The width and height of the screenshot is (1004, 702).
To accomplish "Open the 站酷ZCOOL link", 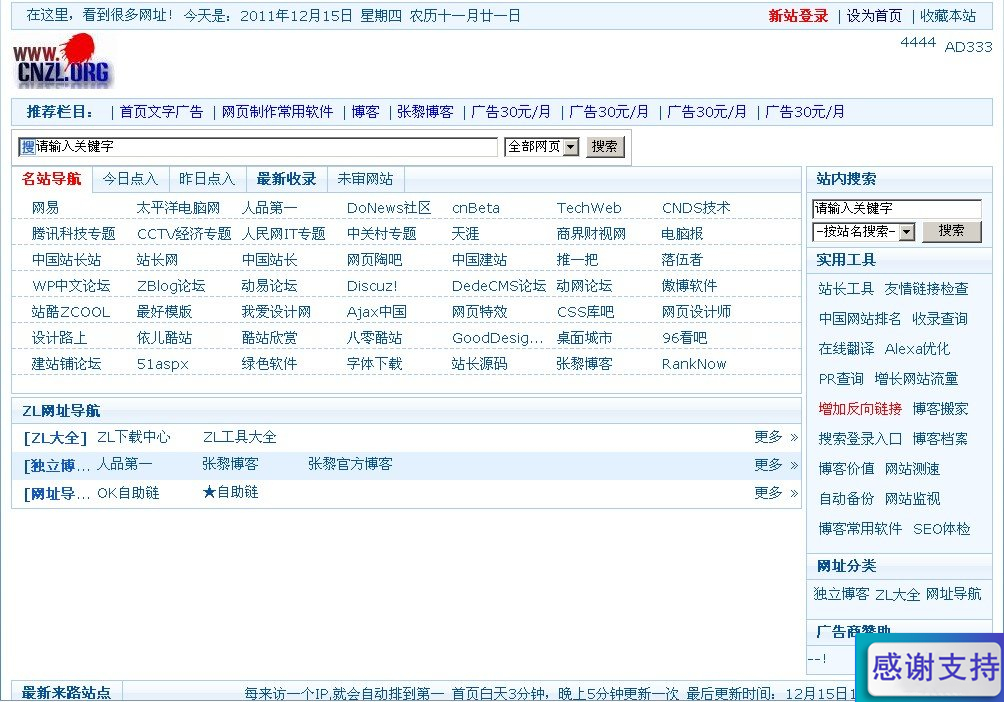I will point(70,312).
